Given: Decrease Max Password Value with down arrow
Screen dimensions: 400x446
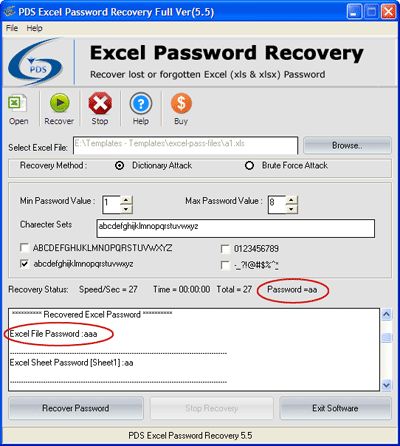Looking at the screenshot, I should (291, 209).
